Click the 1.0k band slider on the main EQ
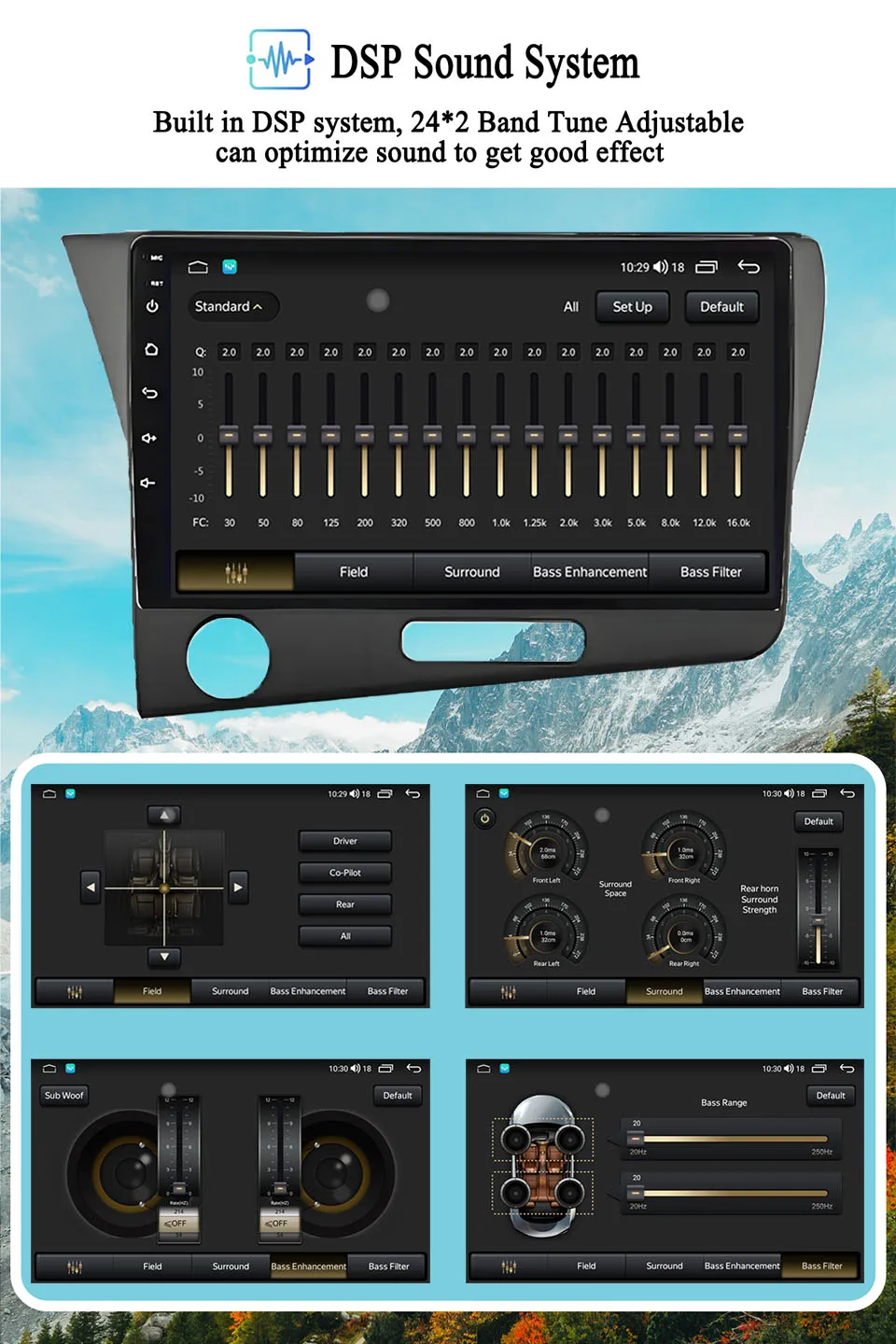Image resolution: width=896 pixels, height=1344 pixels. [x=500, y=435]
